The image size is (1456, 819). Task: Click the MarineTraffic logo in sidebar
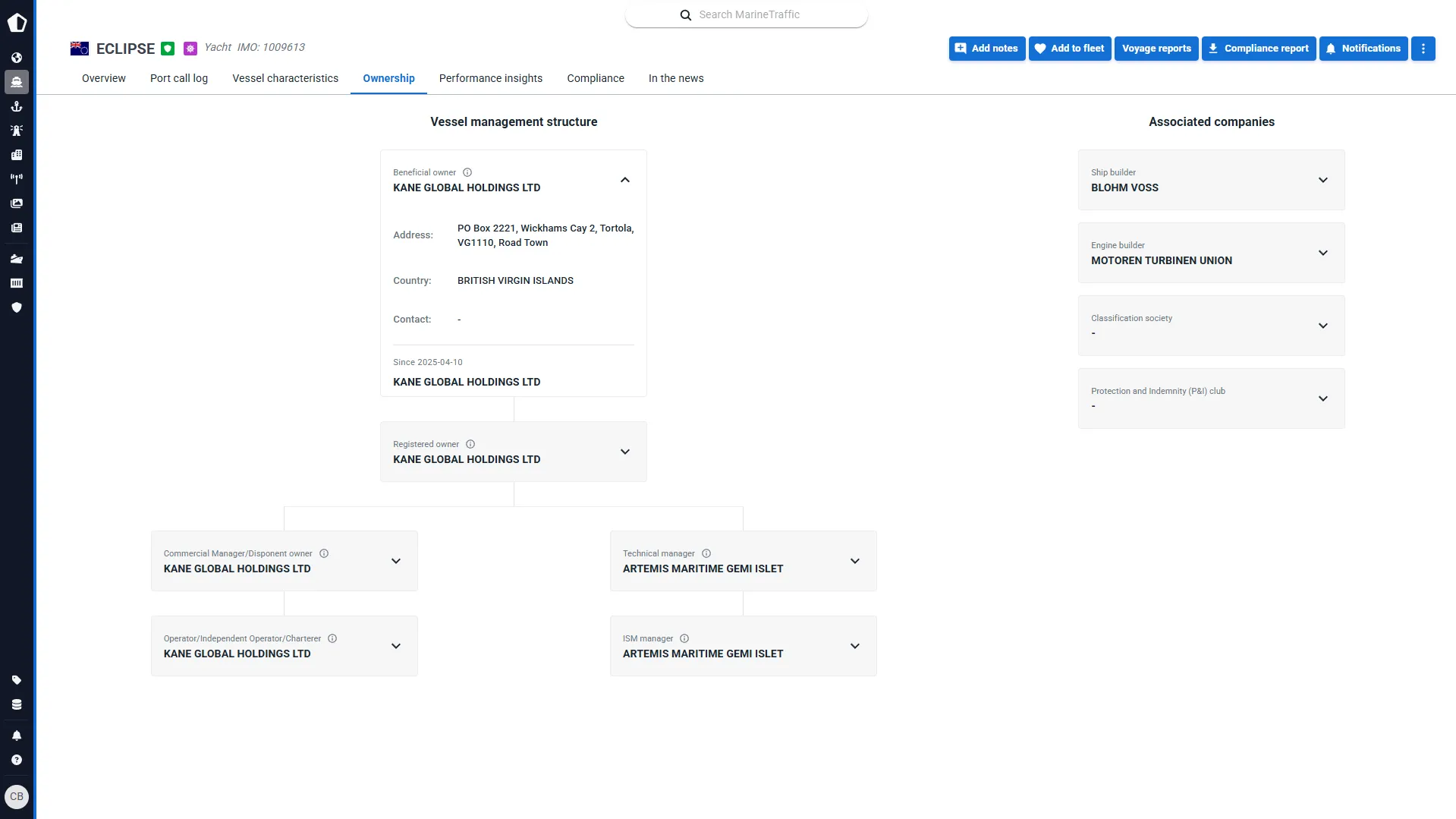pos(17,23)
